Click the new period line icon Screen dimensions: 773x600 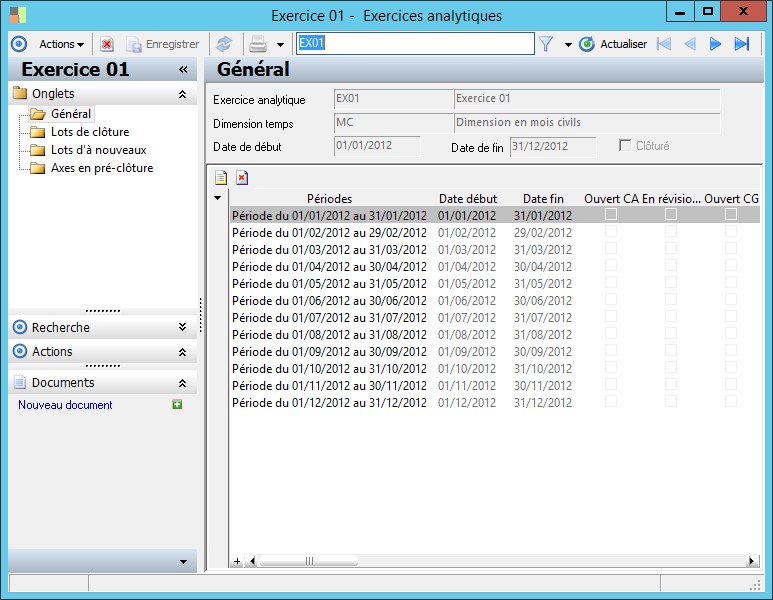click(x=221, y=177)
